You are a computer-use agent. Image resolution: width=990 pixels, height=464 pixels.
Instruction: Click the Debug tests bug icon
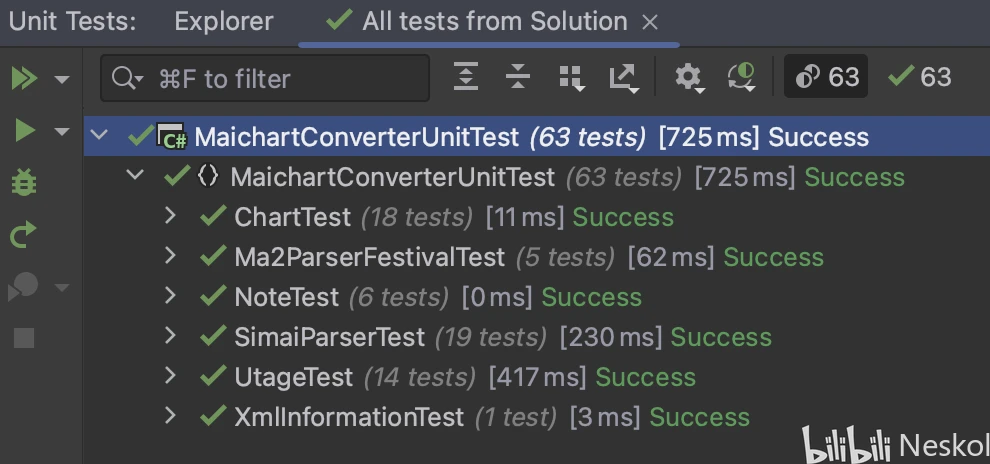24,183
